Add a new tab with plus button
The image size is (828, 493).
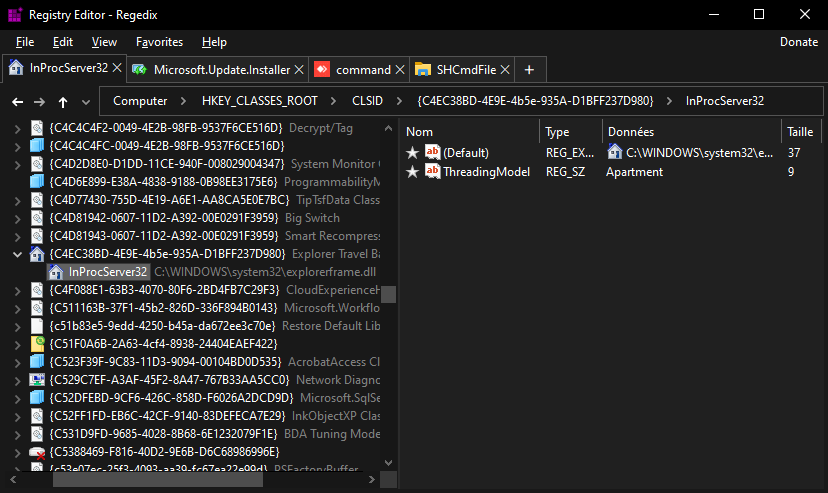(x=529, y=70)
